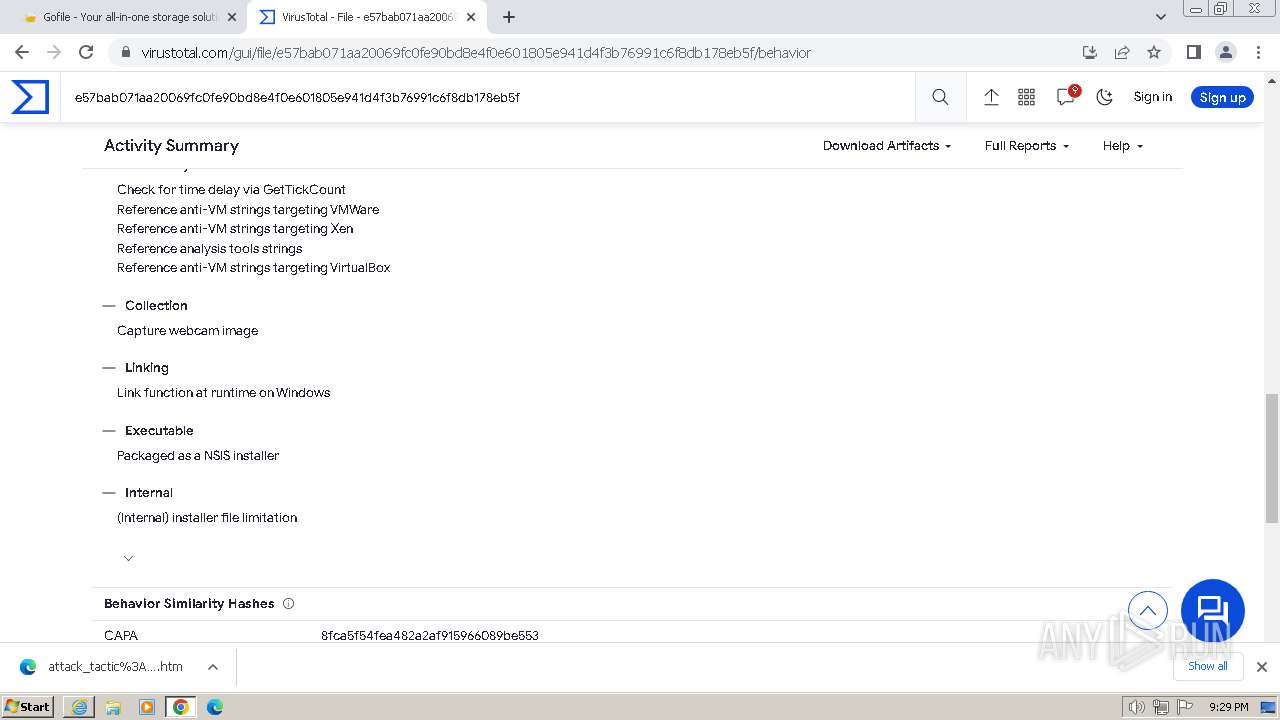Open attack_tactic htm download options arrow

click(212, 667)
